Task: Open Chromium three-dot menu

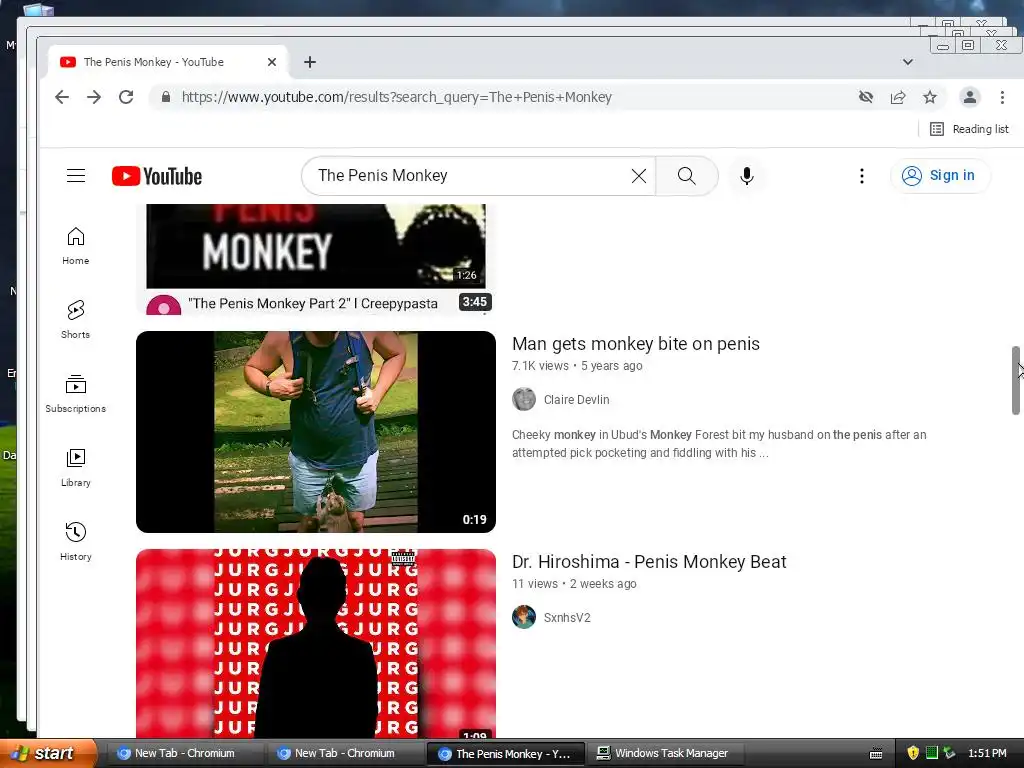Action: click(x=1002, y=97)
